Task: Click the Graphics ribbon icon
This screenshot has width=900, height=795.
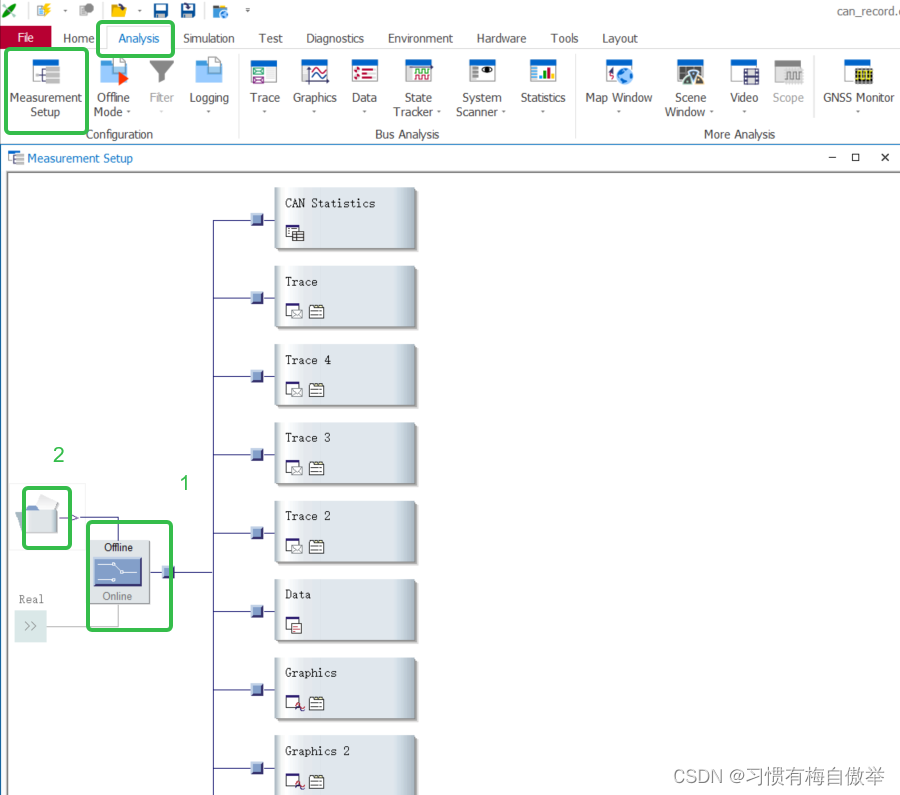Action: (315, 72)
